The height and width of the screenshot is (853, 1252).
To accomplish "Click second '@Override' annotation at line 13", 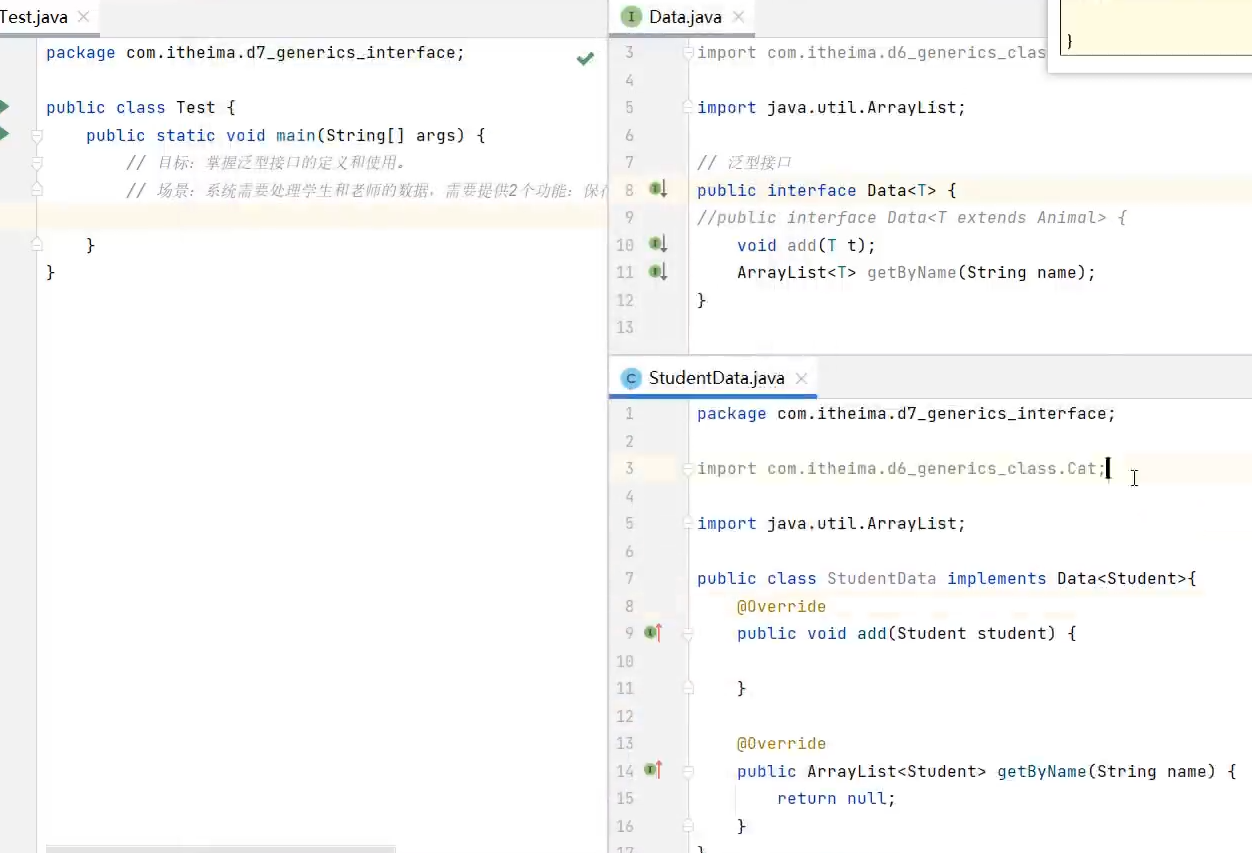I will 781,743.
